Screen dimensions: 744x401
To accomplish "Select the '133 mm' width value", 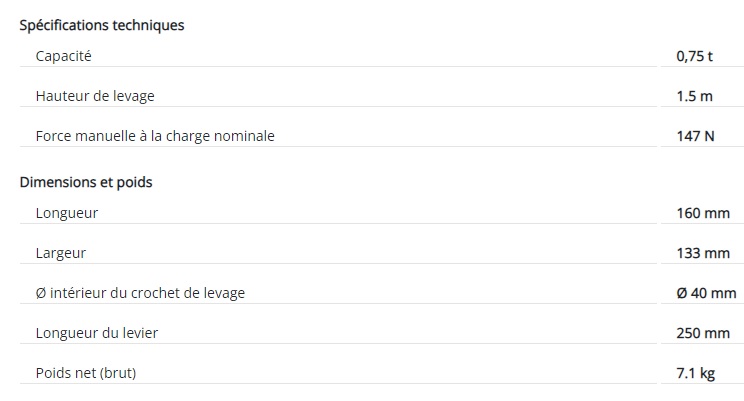I will tap(703, 253).
